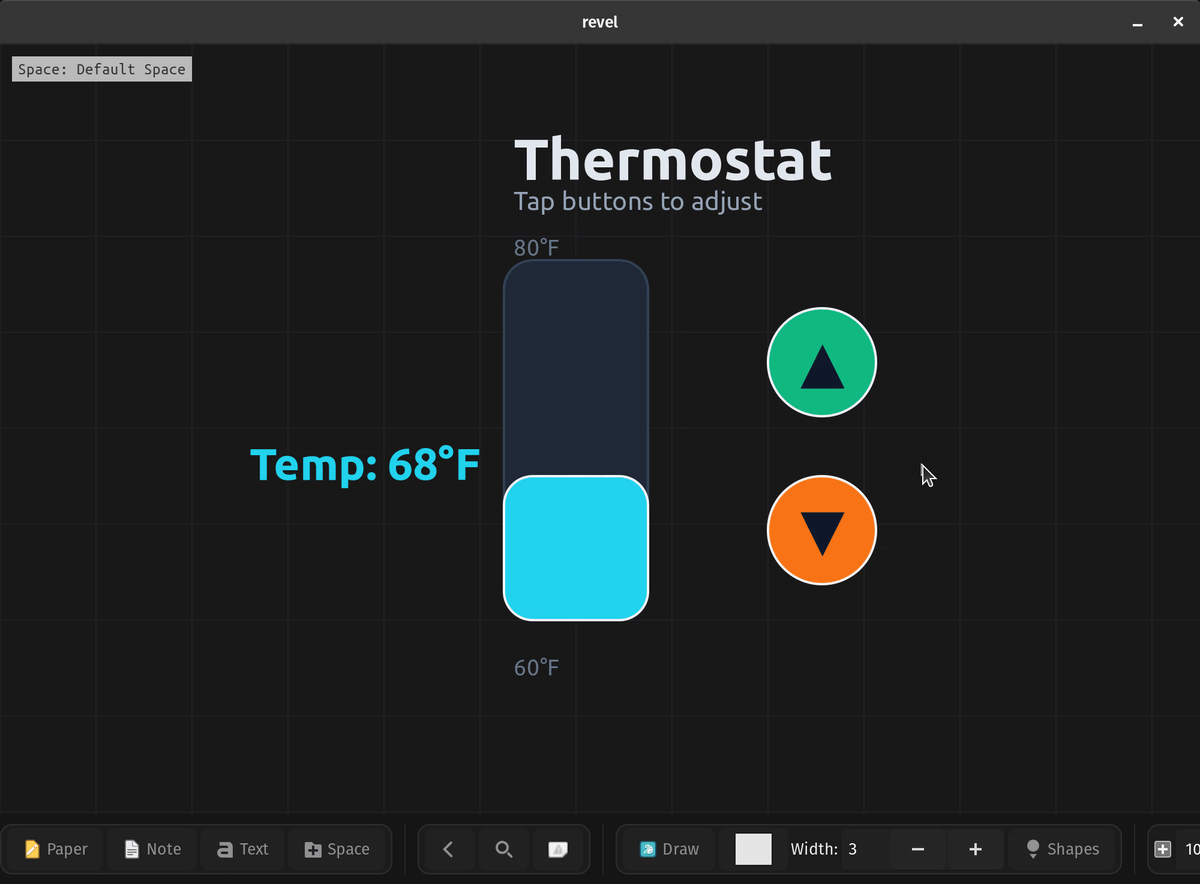This screenshot has height=884, width=1200.
Task: Create a new Space
Action: tap(337, 849)
